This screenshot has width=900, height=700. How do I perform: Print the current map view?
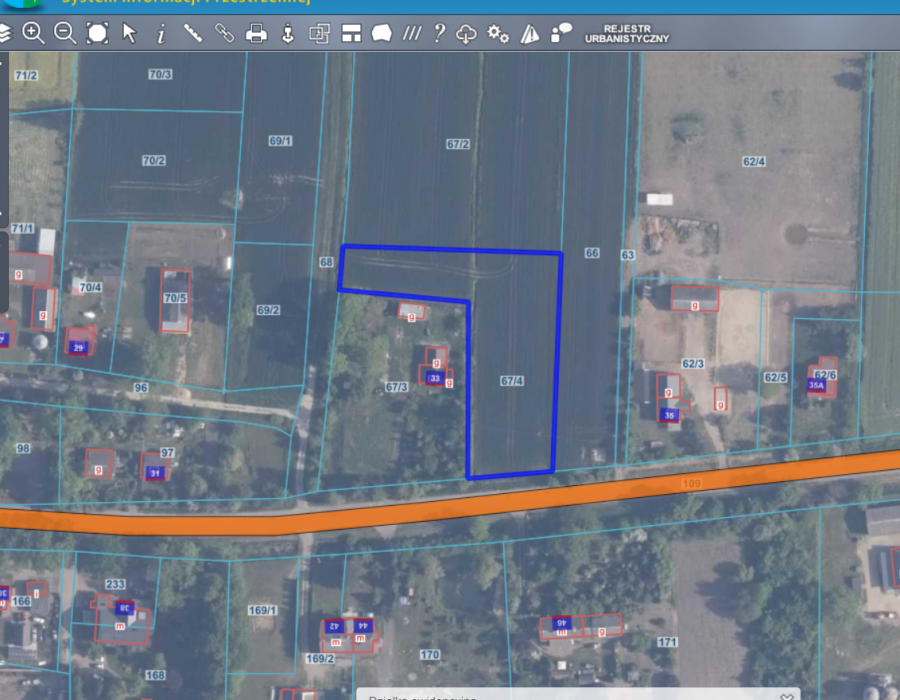(256, 33)
